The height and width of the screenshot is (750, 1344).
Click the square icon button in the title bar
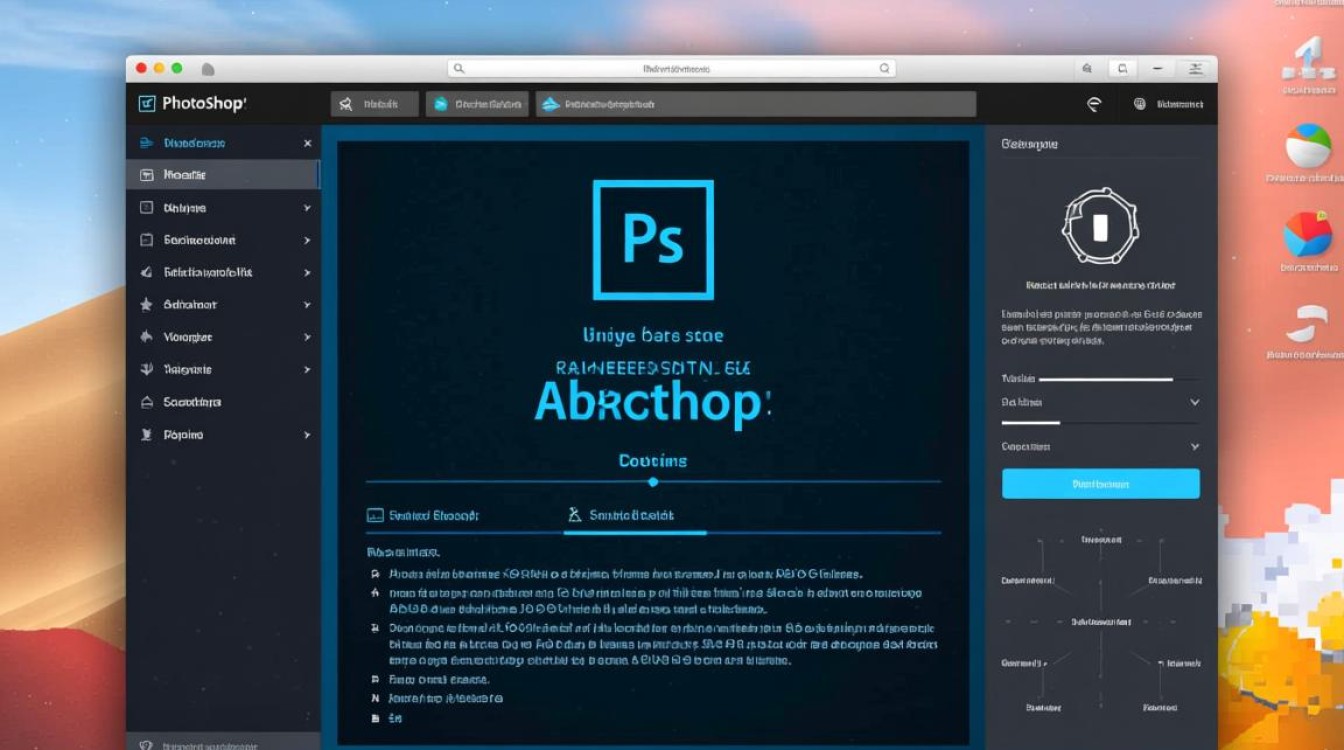[x=1123, y=69]
